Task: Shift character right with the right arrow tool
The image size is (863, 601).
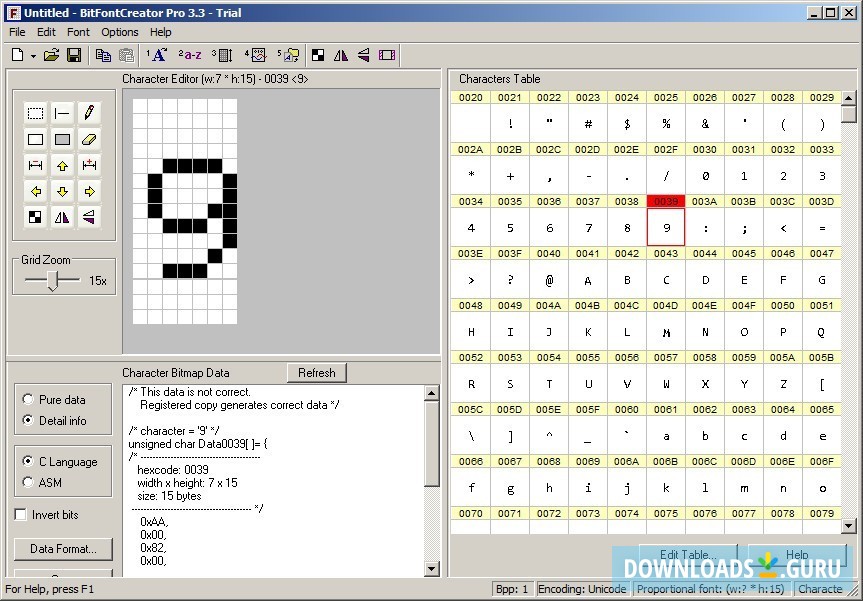Action: (x=89, y=191)
